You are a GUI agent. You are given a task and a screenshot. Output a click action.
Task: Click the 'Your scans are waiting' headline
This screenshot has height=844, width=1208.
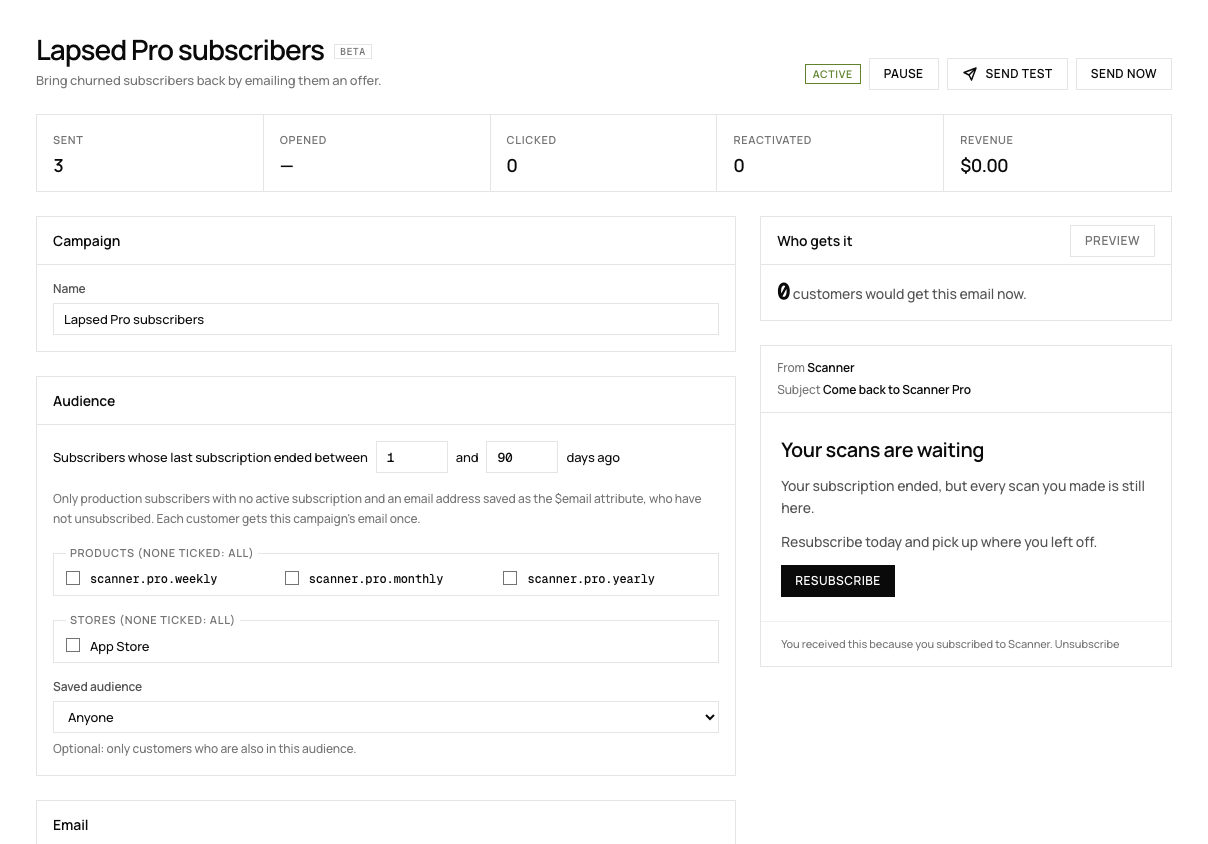(x=882, y=450)
